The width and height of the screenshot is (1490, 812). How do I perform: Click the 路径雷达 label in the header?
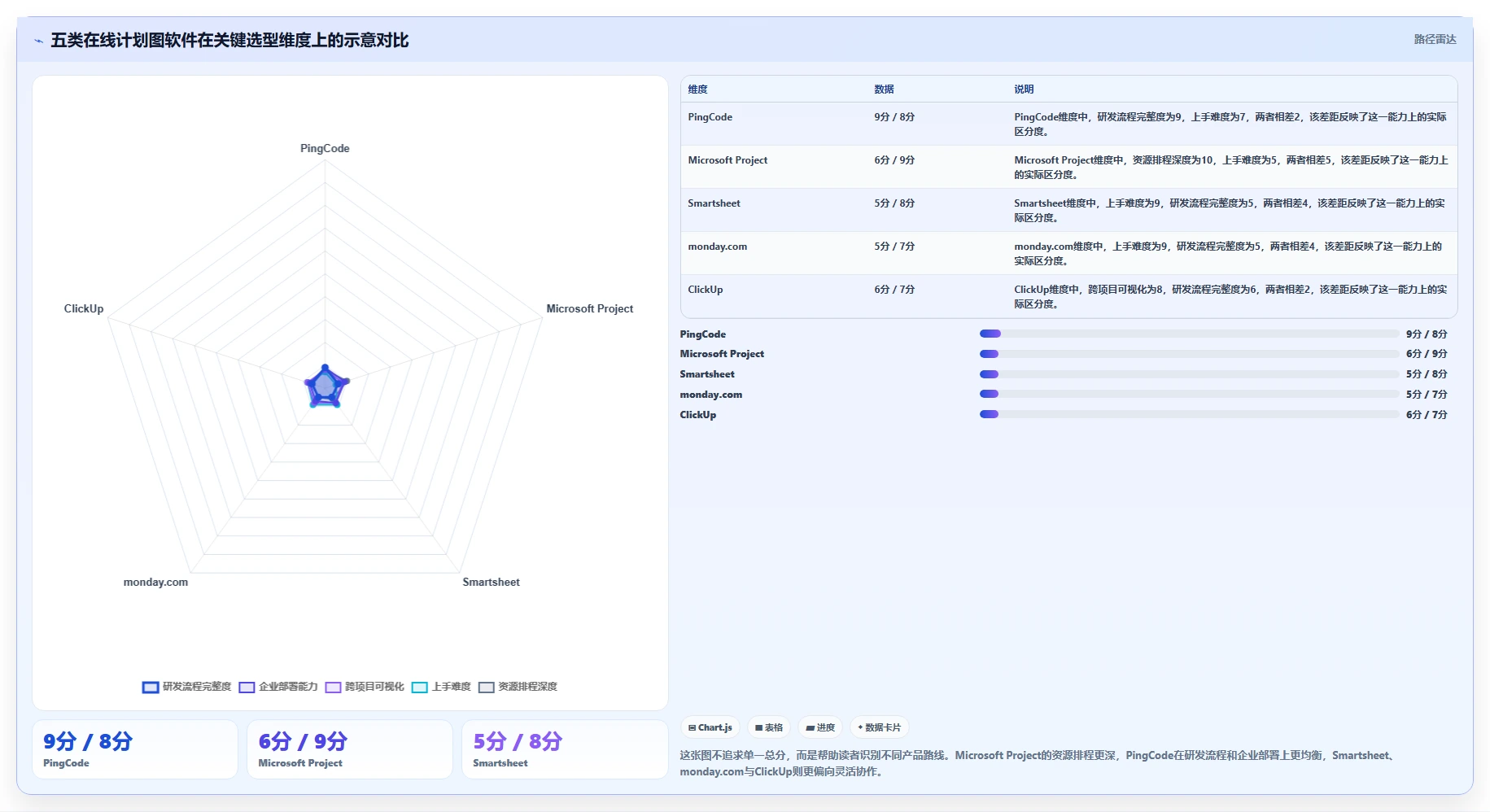(1435, 39)
